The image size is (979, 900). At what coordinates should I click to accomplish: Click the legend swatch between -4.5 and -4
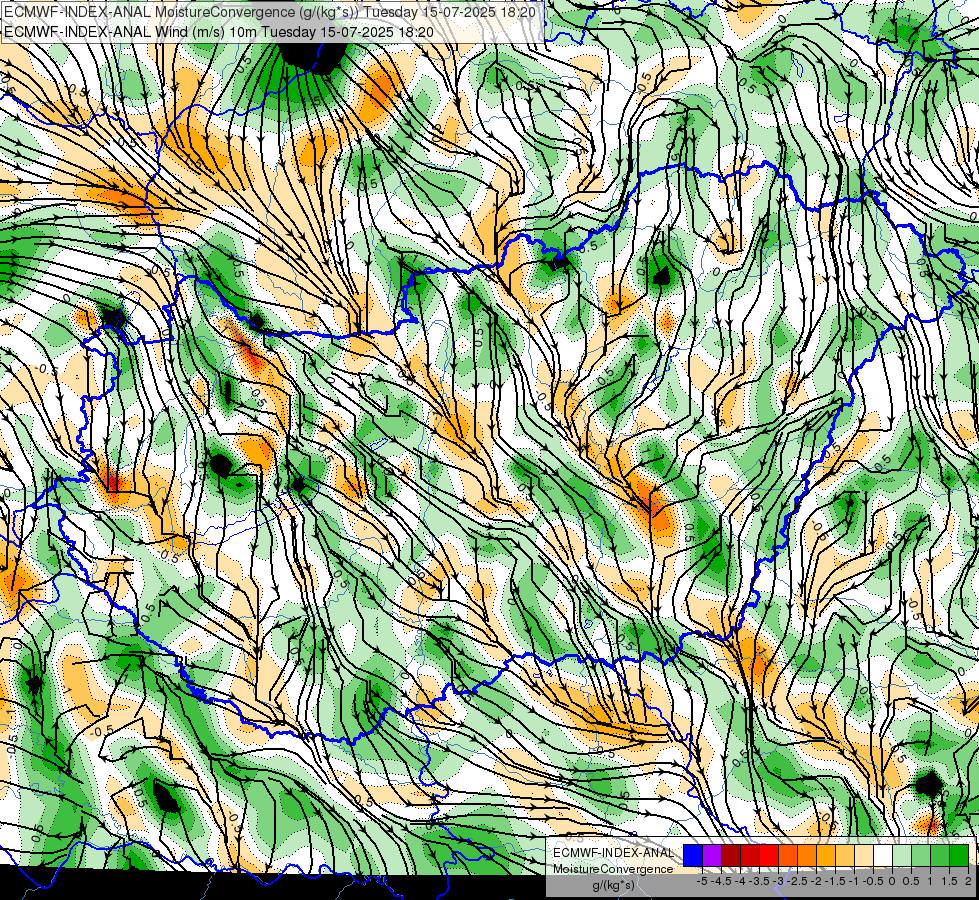point(731,856)
